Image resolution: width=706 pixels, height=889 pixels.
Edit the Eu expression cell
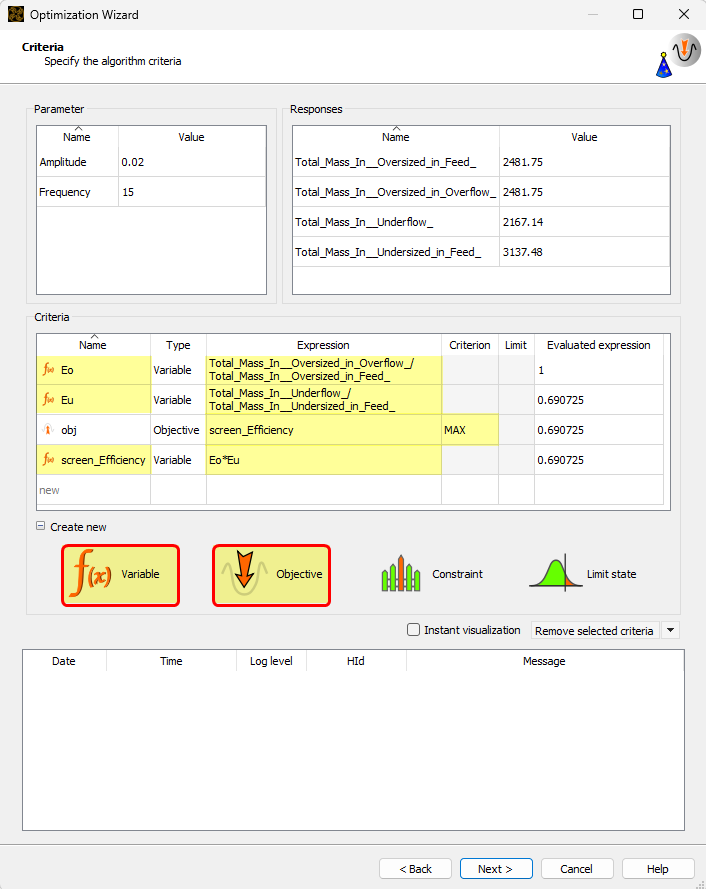[324, 400]
